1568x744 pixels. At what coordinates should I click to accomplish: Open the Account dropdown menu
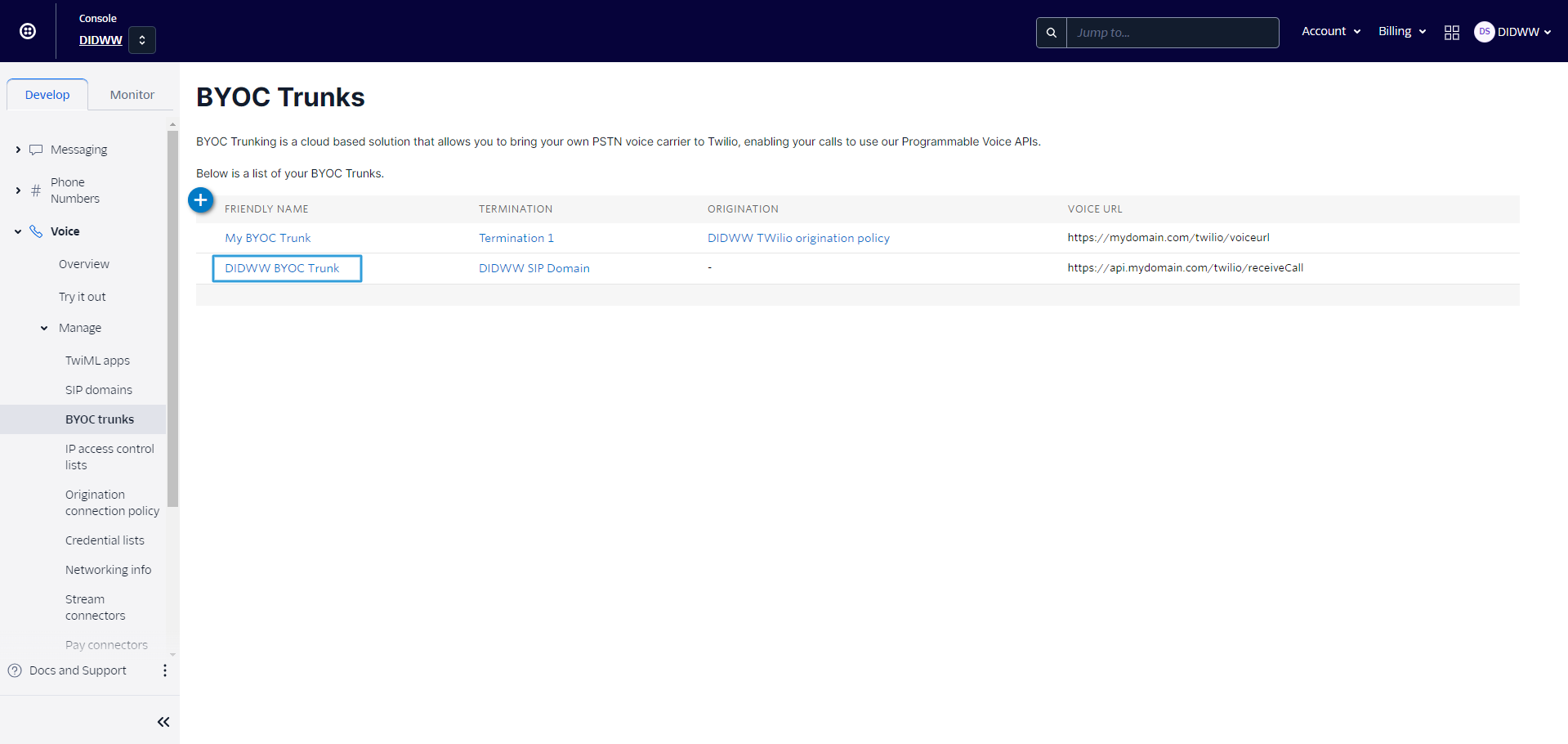pos(1331,31)
